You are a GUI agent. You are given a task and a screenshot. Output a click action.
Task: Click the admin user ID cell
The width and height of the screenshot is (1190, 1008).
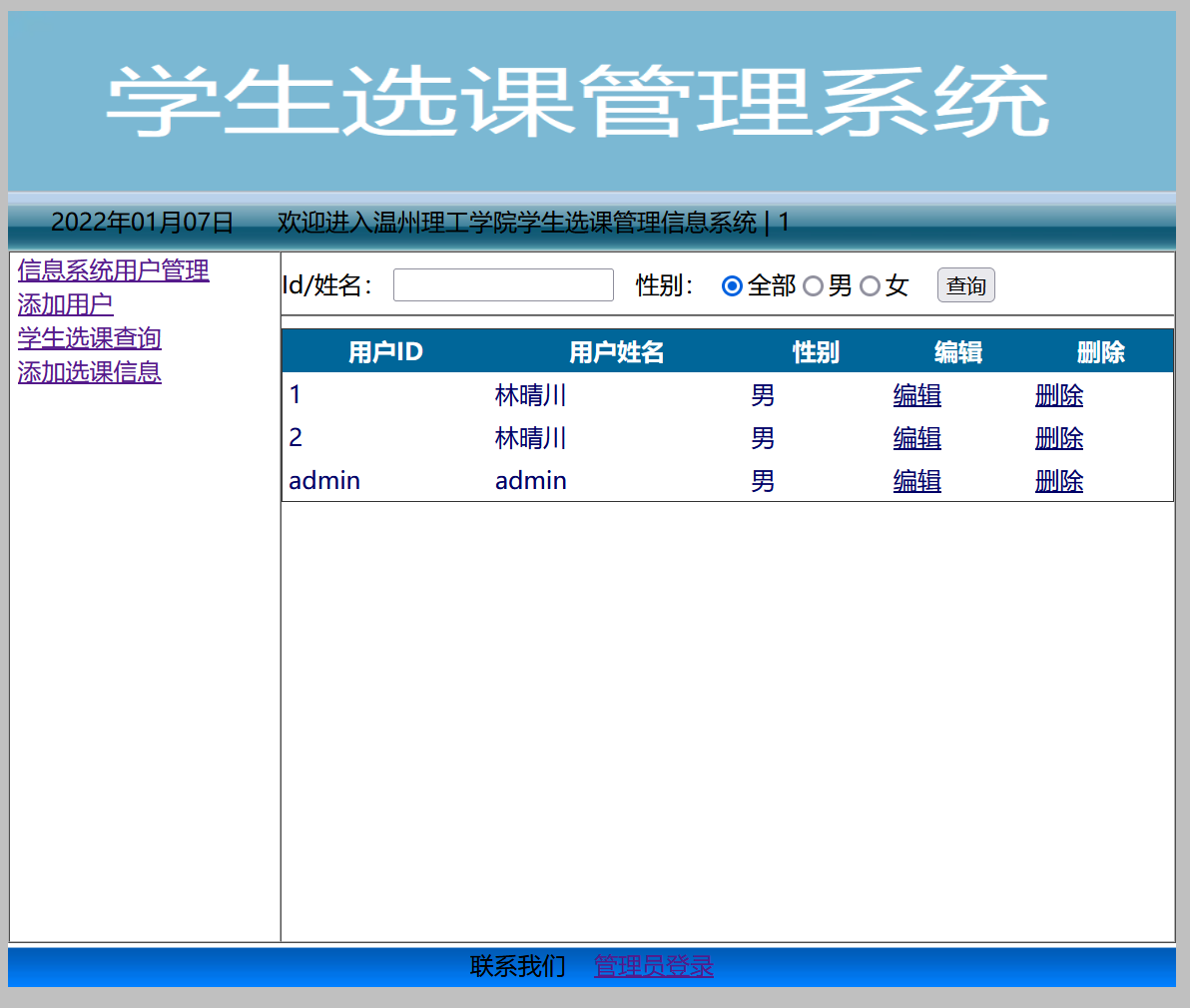point(324,481)
